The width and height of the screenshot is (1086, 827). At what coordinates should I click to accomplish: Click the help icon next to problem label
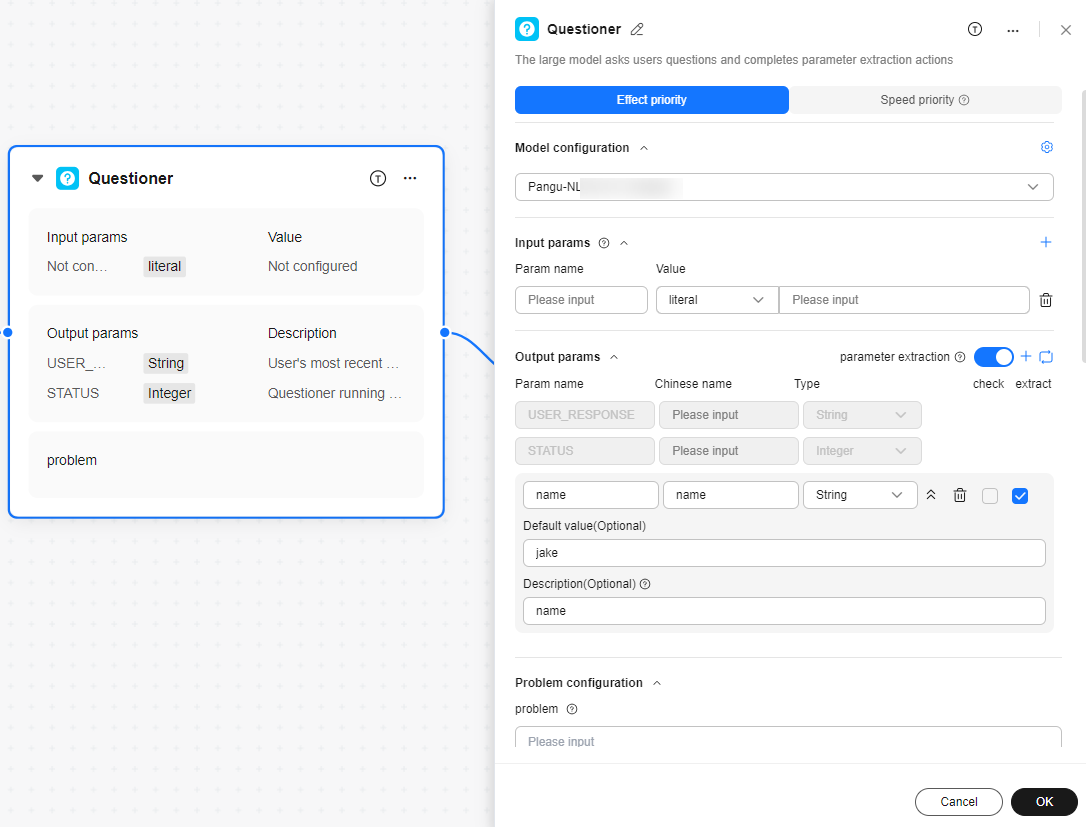tap(572, 709)
